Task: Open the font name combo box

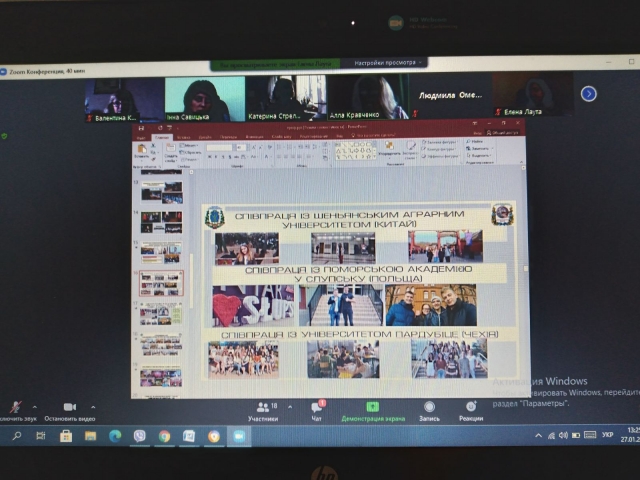Action: click(220, 148)
